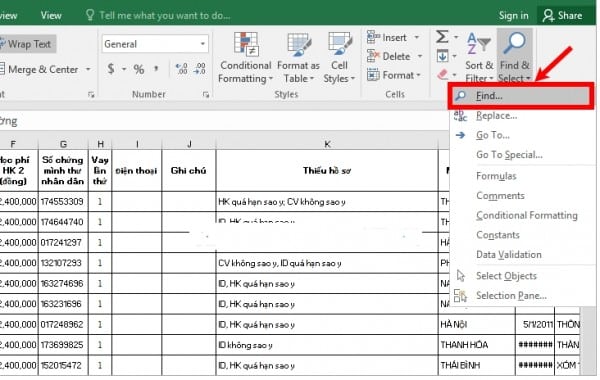The height and width of the screenshot is (380, 600).
Task: Expand the Delete dropdown arrow
Action: [420, 56]
